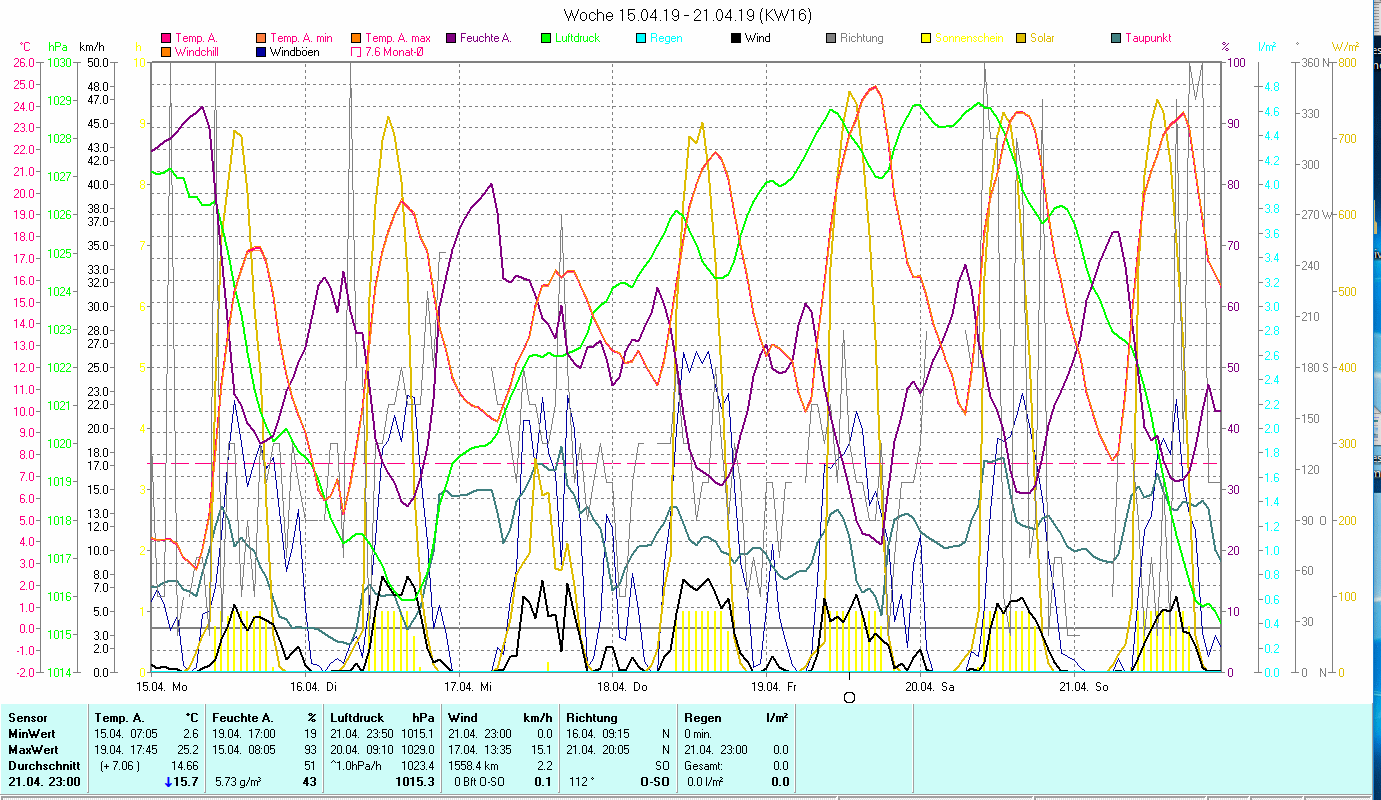Select the maximum wind value '15.1'
Image resolution: width=1381 pixels, height=800 pixels.
point(542,750)
